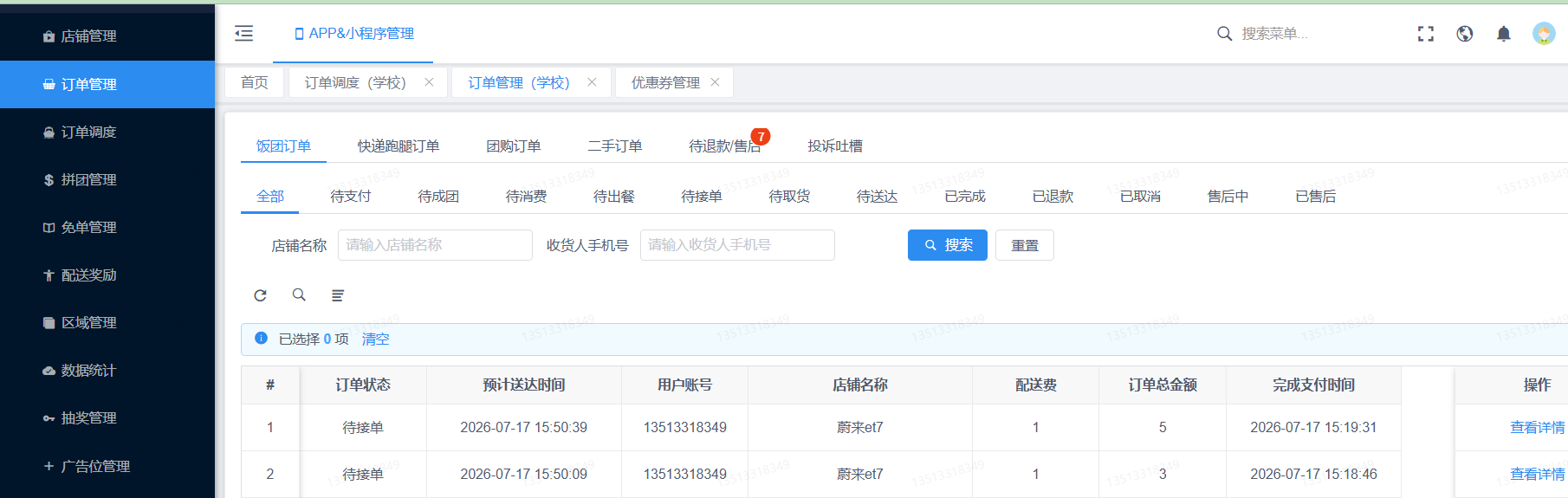Open the column settings list icon

[x=338, y=295]
